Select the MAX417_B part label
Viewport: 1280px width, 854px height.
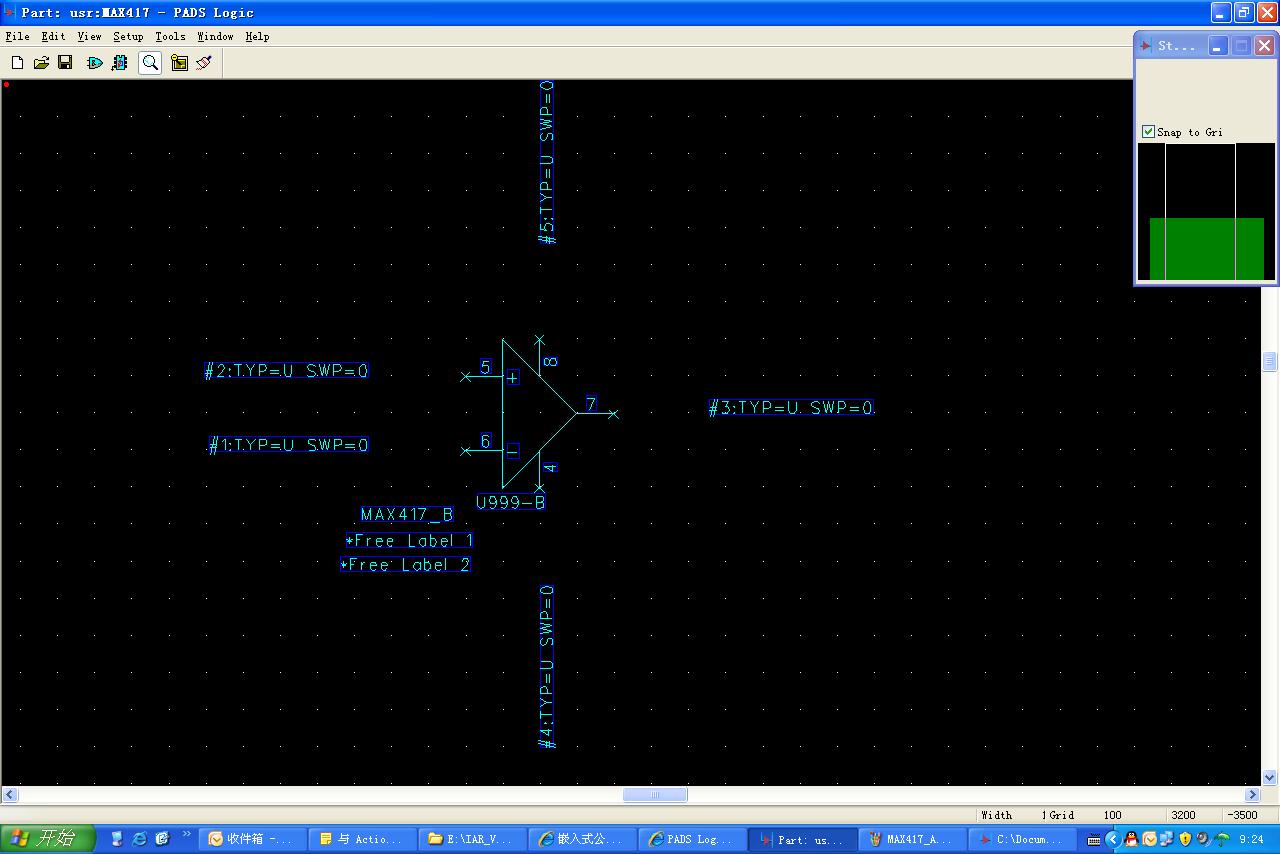coord(406,515)
